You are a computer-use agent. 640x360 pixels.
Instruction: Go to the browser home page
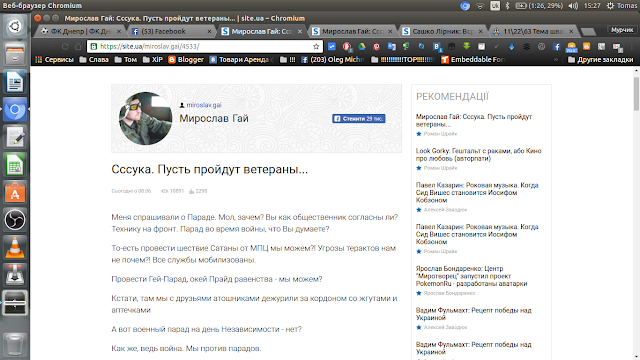point(78,47)
